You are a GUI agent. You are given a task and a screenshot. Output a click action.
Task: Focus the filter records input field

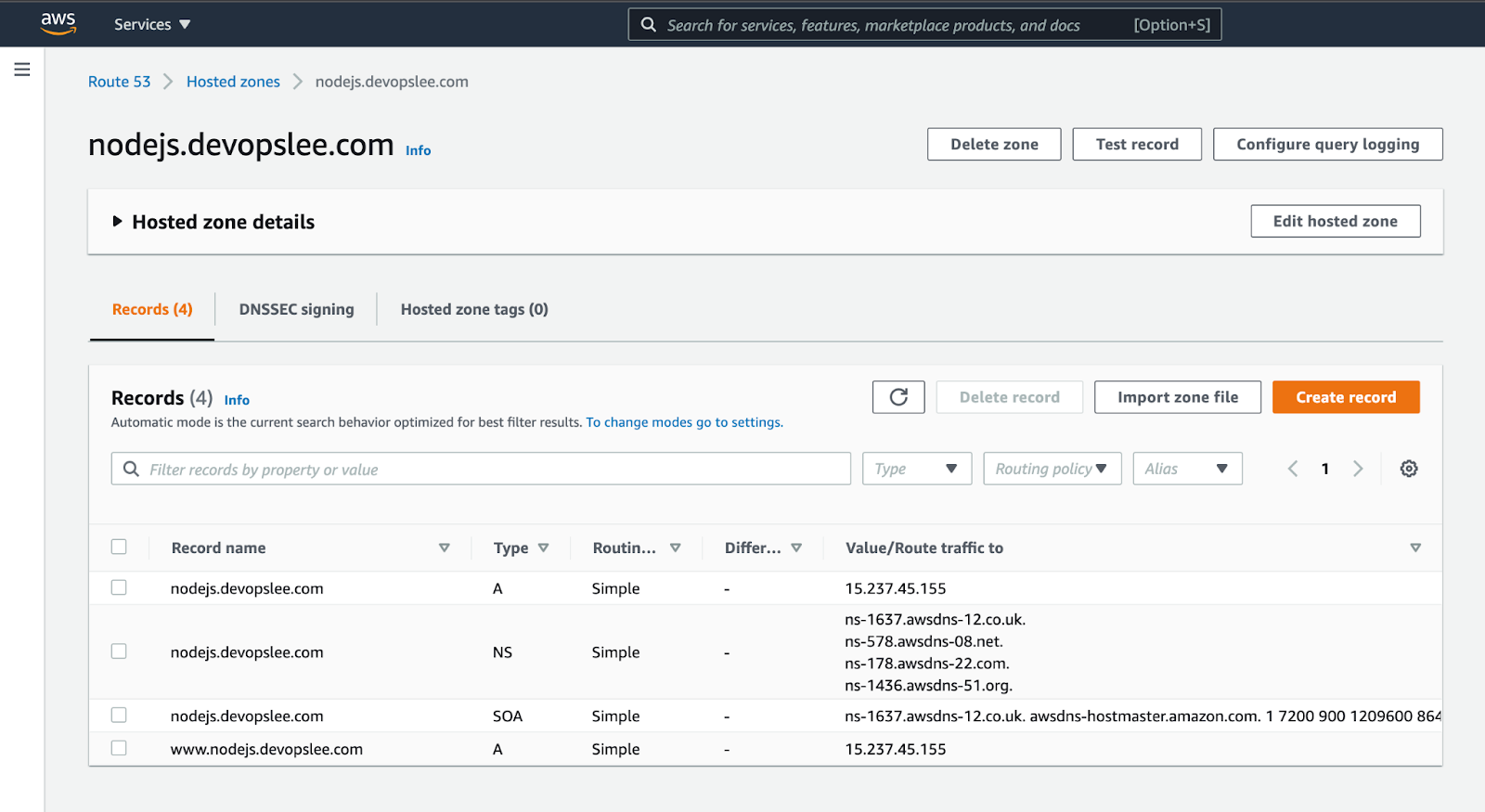click(481, 469)
